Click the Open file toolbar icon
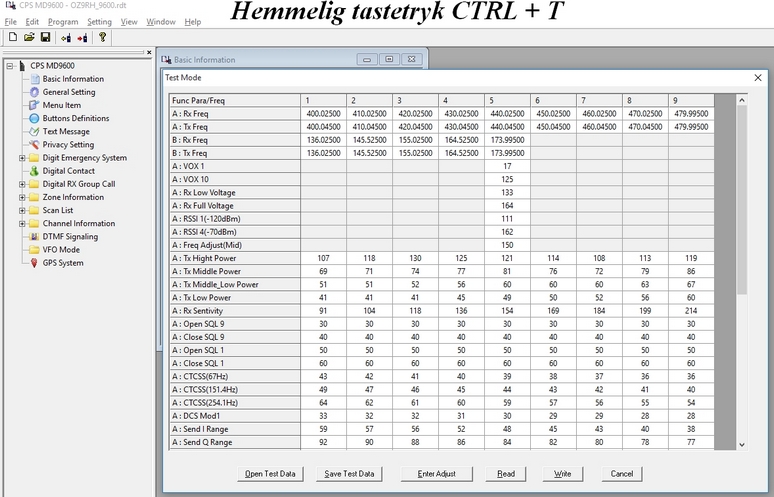Viewport: 774px width, 497px height. pos(29,37)
